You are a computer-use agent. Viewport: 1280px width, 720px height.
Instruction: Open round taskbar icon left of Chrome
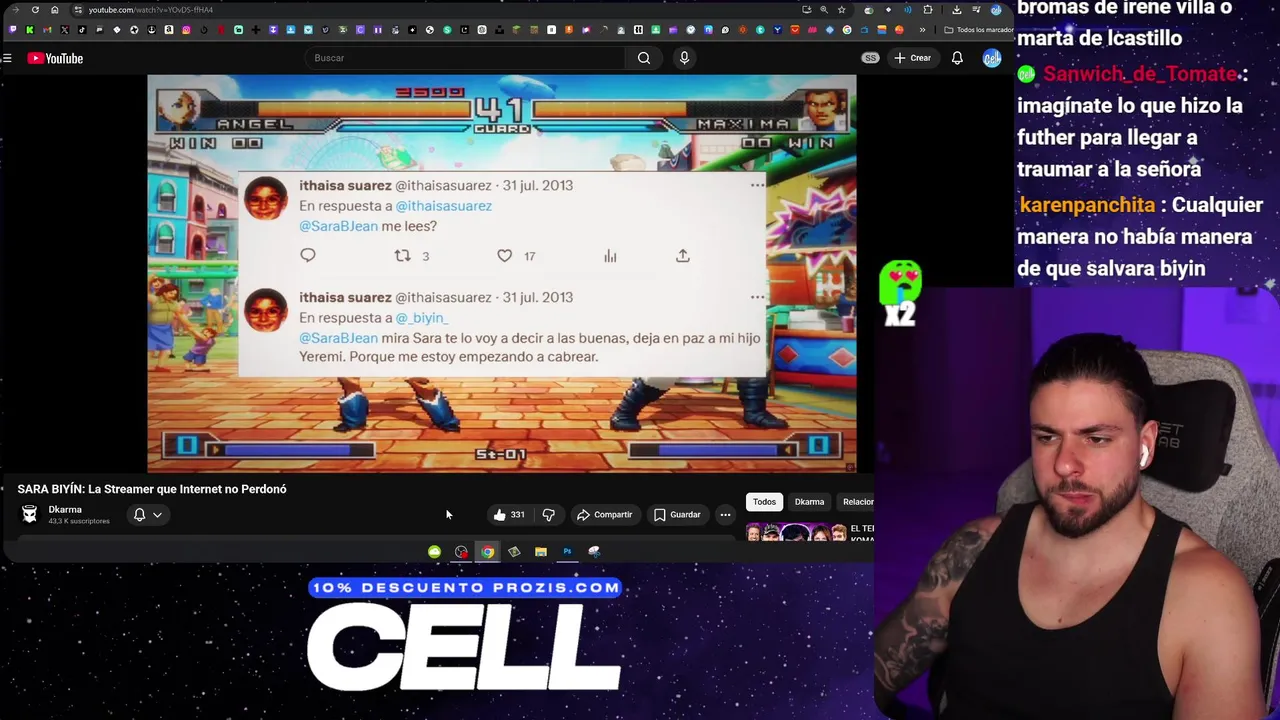461,552
